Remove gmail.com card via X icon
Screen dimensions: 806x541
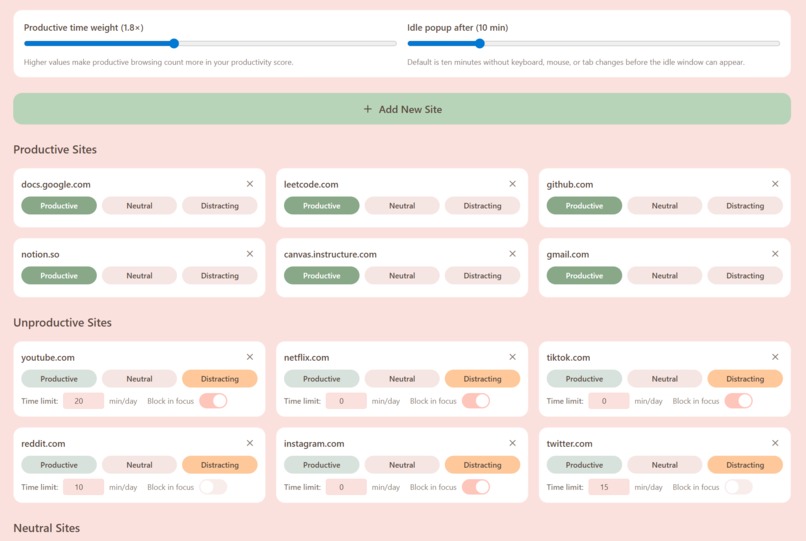pyautogui.click(x=775, y=254)
